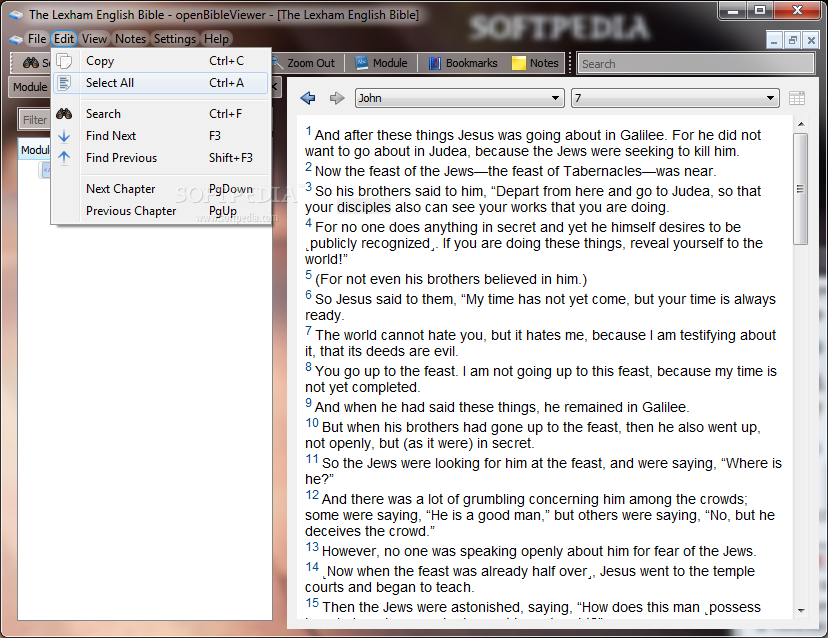Close the Edit menu via Edit

(x=64, y=39)
